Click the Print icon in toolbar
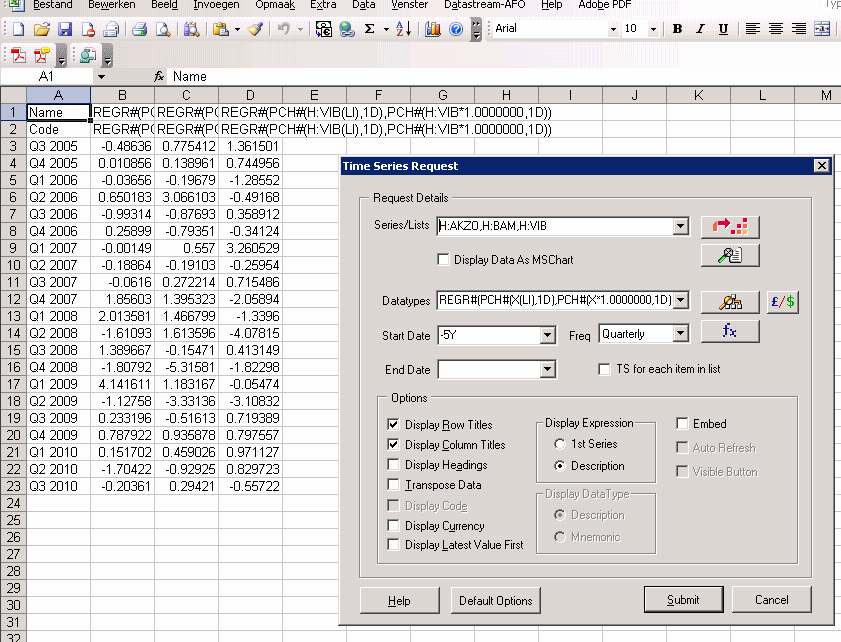Screen dimensions: 841x642 [x=139, y=29]
